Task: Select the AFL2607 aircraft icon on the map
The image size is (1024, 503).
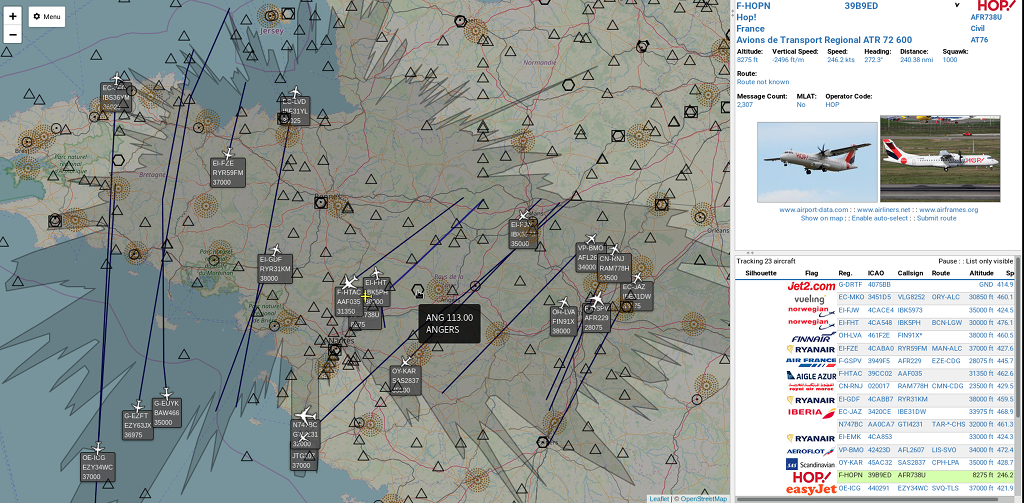Action: point(592,239)
